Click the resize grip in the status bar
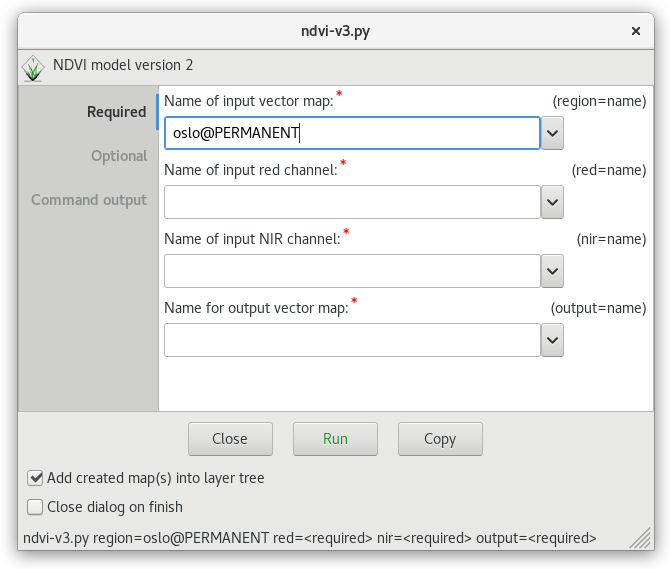 coord(640,538)
